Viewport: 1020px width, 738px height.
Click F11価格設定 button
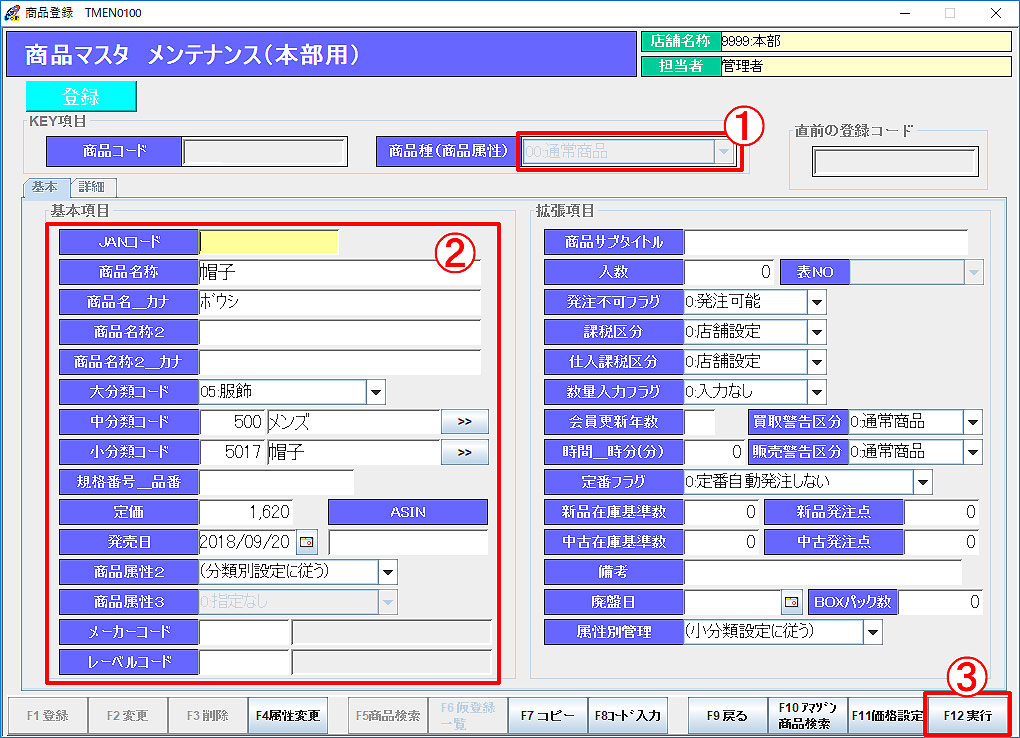pos(887,716)
